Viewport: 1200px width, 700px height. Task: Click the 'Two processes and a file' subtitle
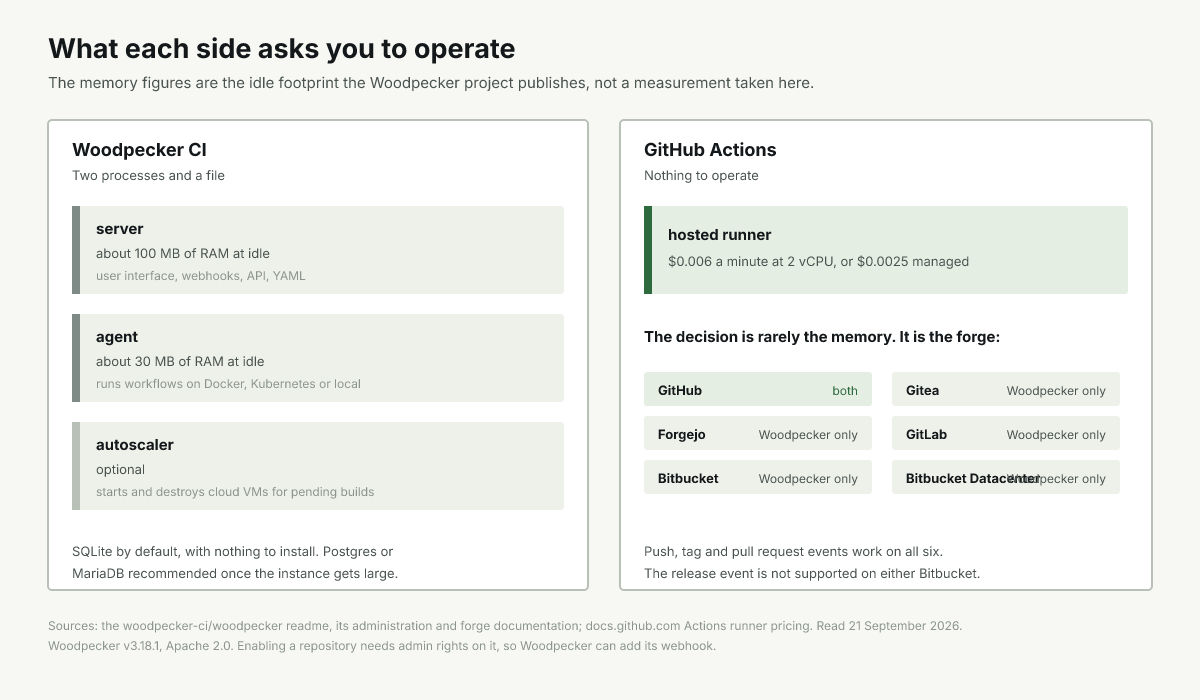coord(148,176)
